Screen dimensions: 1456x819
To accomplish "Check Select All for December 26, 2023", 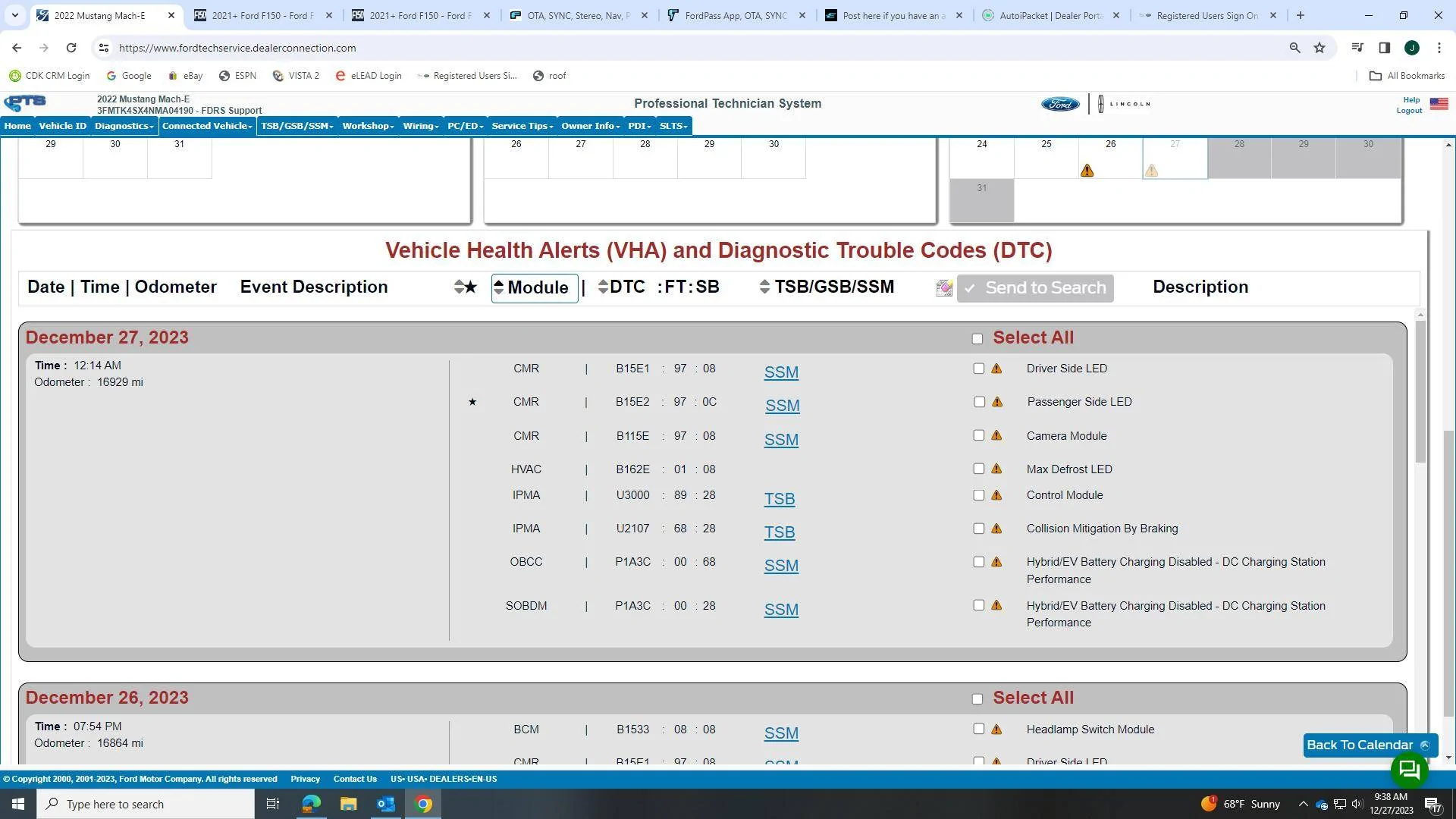I will click(x=977, y=699).
